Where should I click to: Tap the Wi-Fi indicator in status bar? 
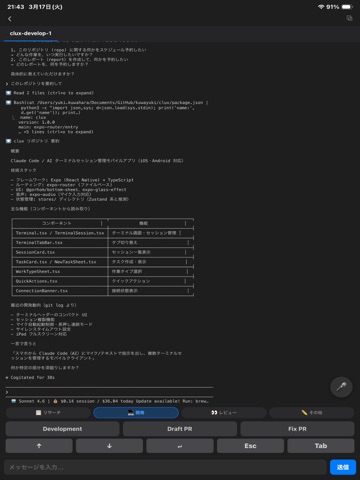click(x=321, y=7)
